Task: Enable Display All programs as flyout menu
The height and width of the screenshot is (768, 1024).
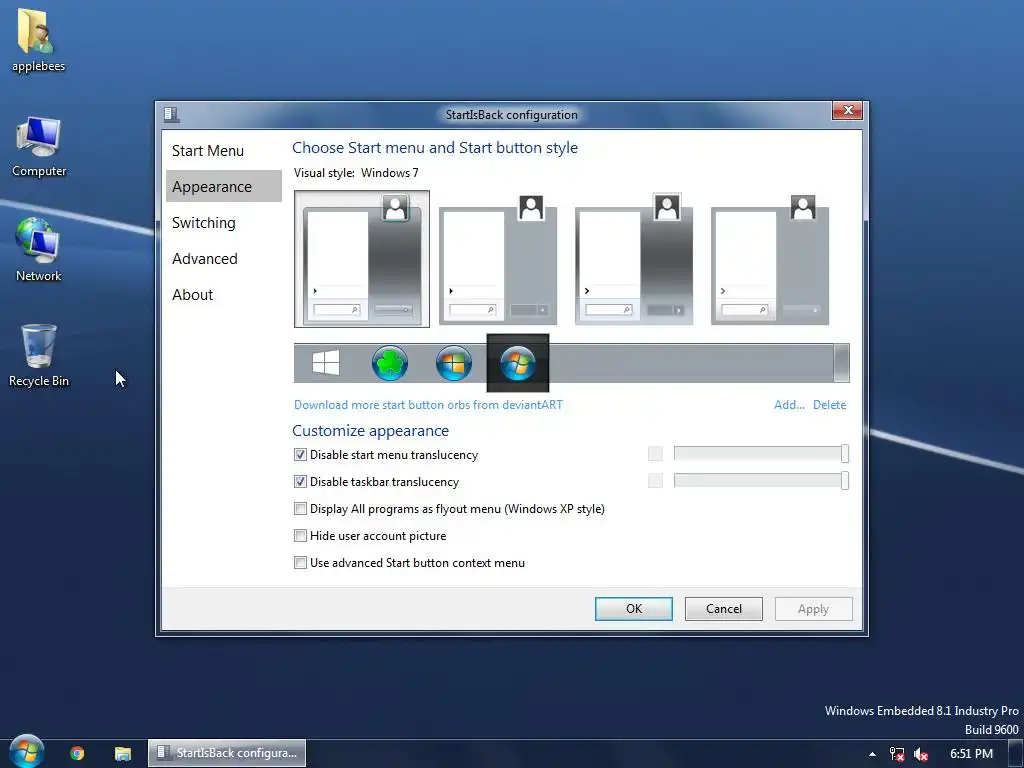Action: [x=300, y=508]
